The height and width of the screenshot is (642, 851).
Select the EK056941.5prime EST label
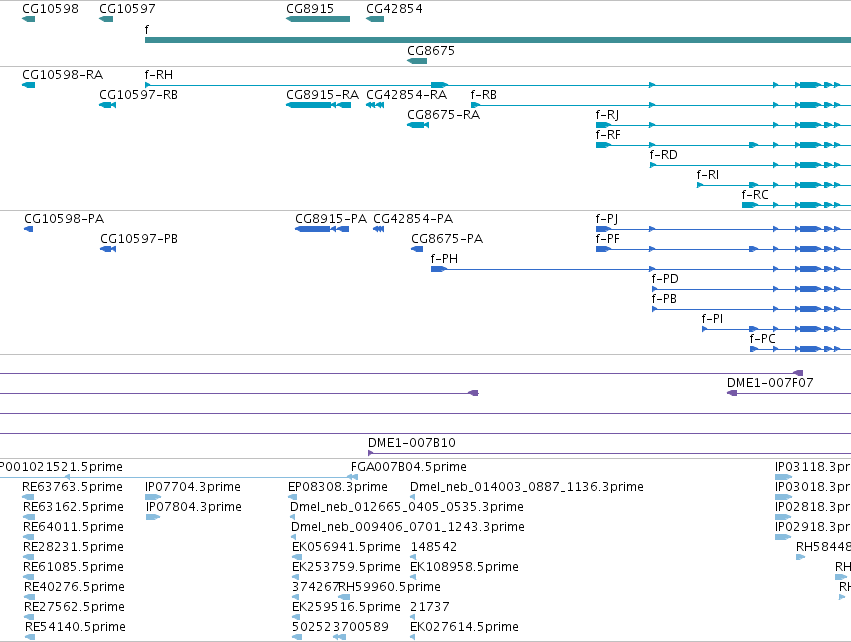[346, 547]
